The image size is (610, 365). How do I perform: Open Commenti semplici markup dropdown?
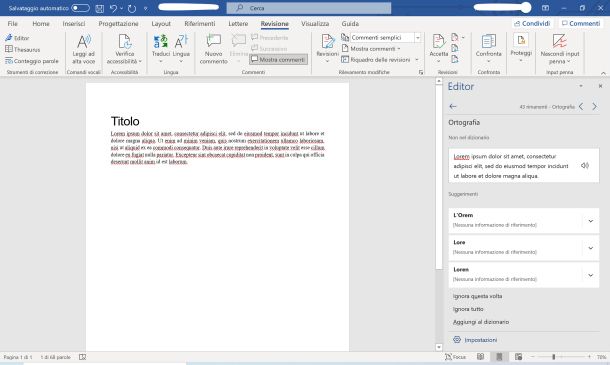417,38
